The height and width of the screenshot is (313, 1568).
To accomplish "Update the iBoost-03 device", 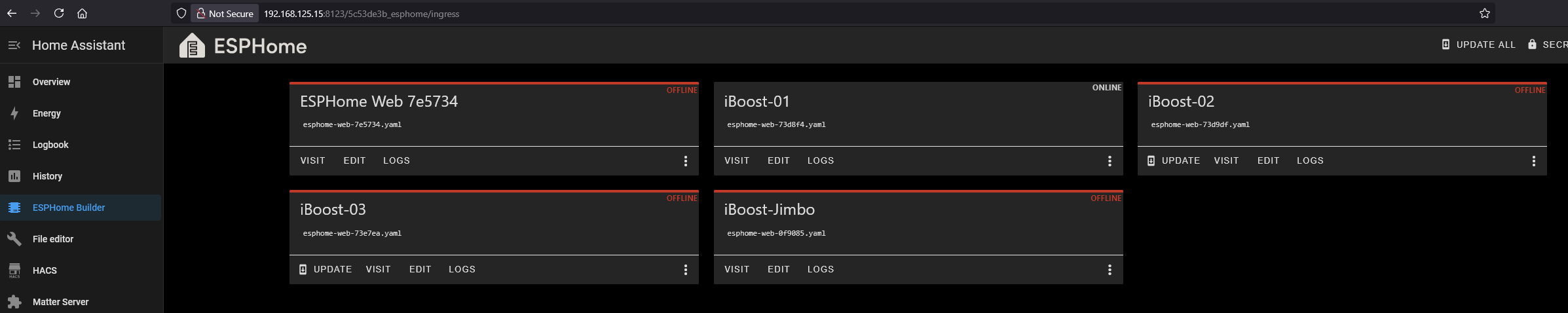I will click(x=325, y=269).
